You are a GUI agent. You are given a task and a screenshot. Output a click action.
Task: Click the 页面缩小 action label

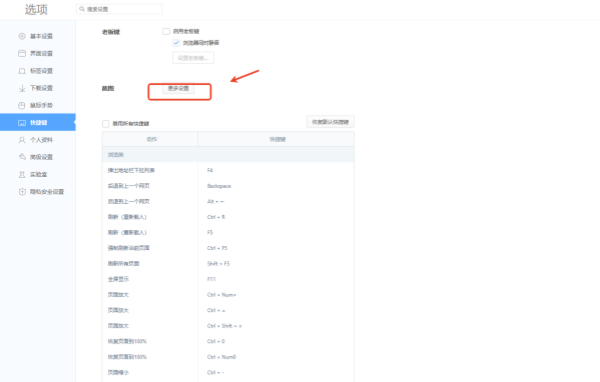118,372
